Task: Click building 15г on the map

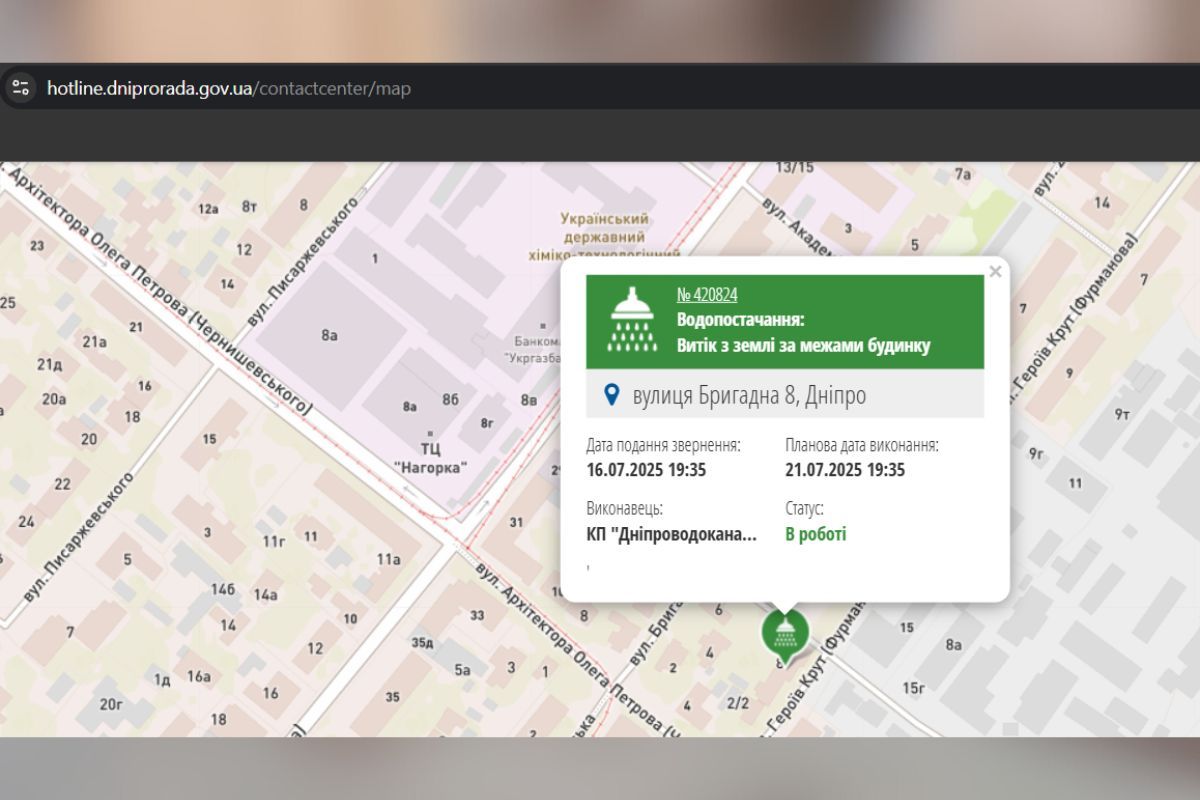Action: (913, 687)
